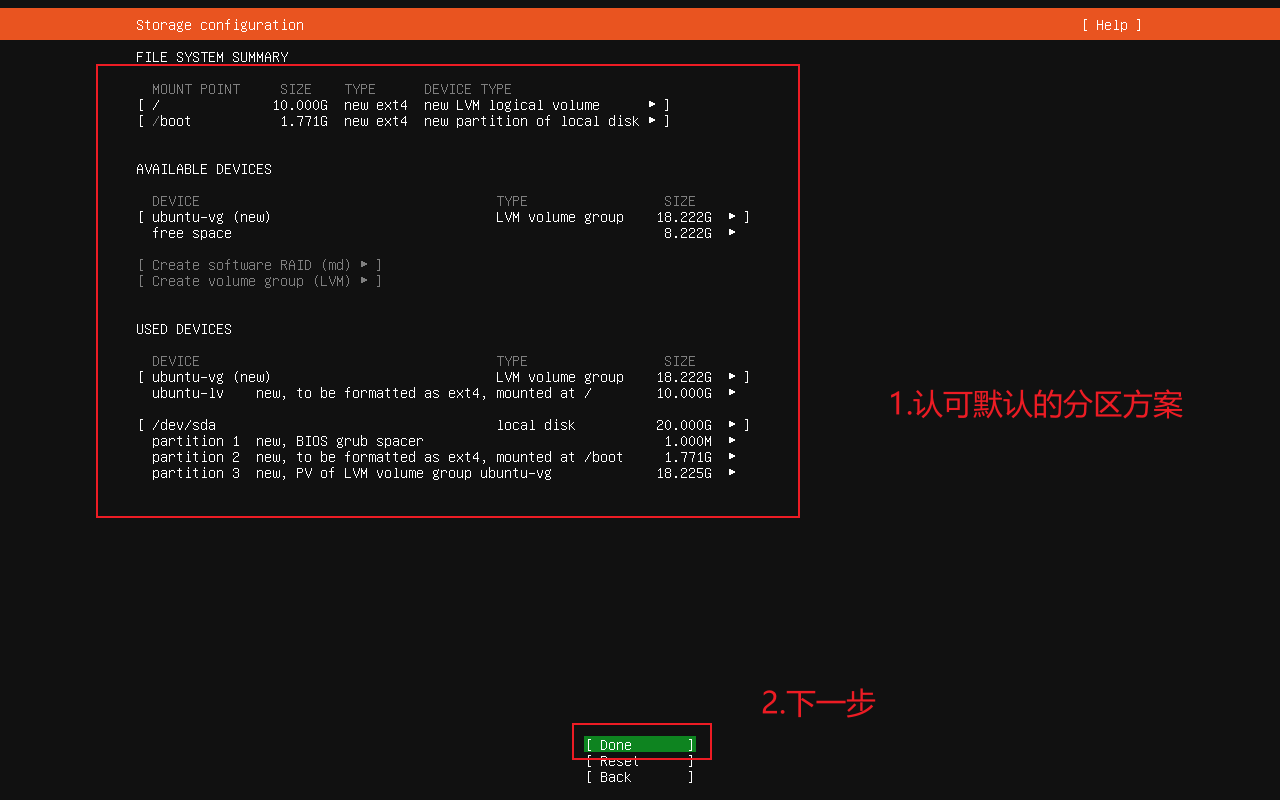Open the partition 2 row arrow

(732, 457)
